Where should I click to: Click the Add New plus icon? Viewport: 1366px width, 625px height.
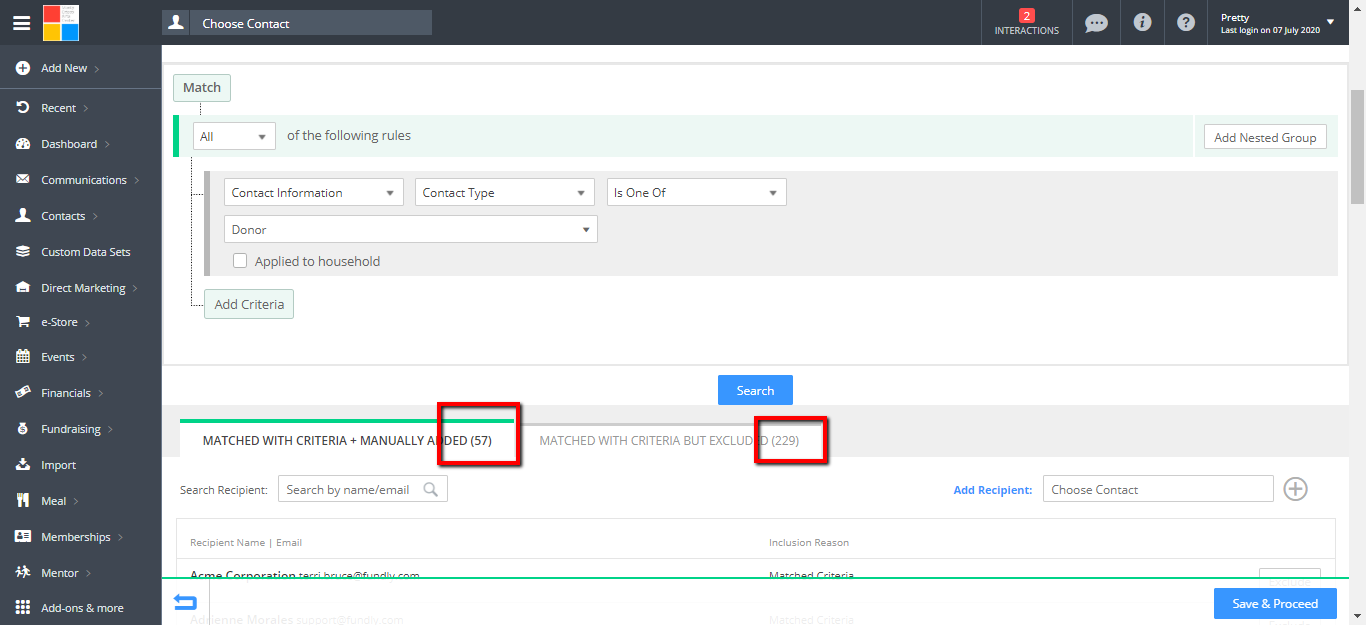(22, 68)
